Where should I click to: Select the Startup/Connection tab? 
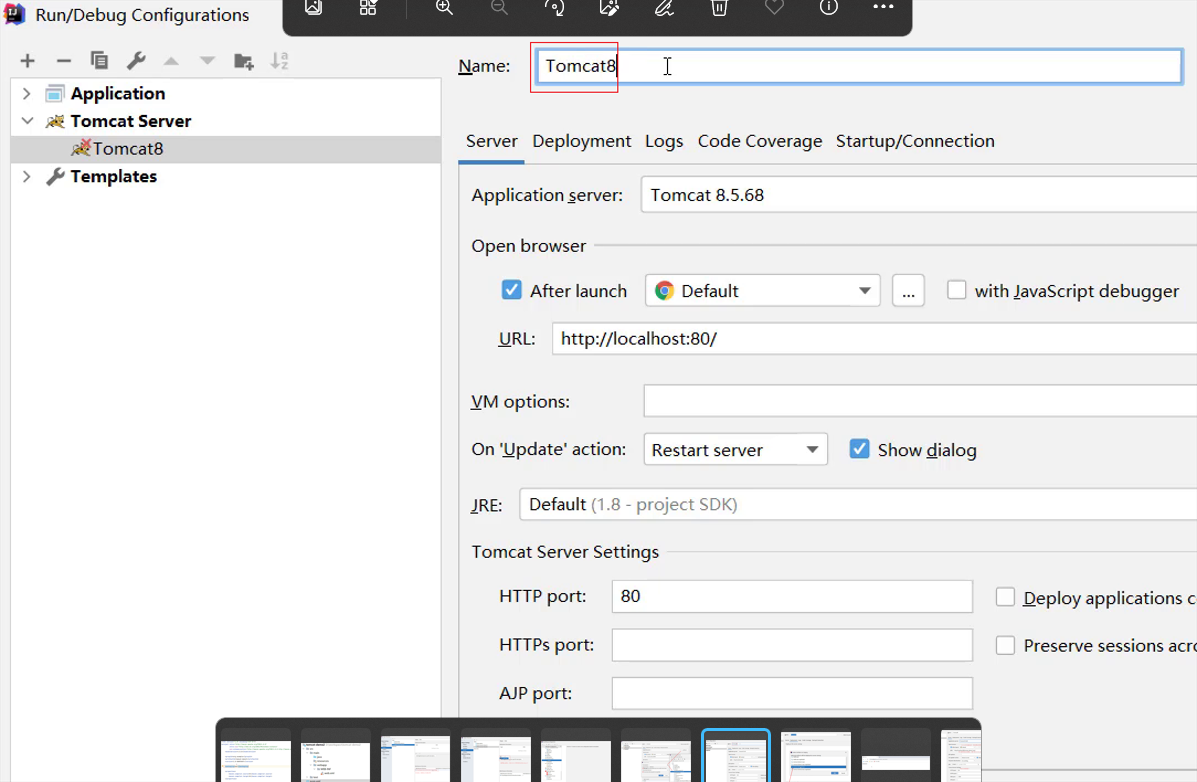(915, 141)
